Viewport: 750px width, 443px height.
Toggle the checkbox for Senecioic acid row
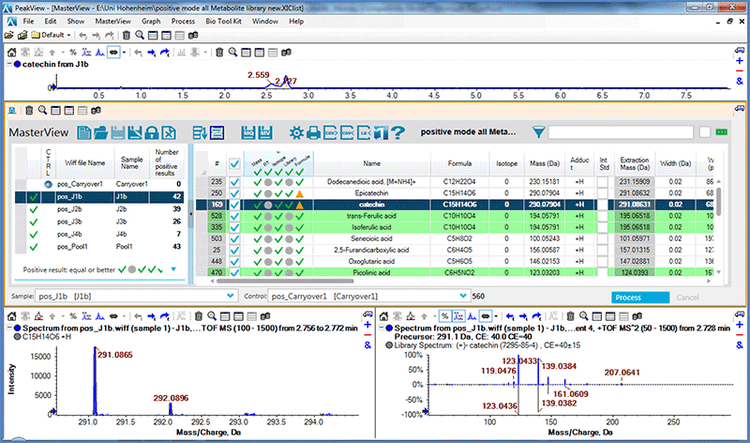tap(235, 238)
